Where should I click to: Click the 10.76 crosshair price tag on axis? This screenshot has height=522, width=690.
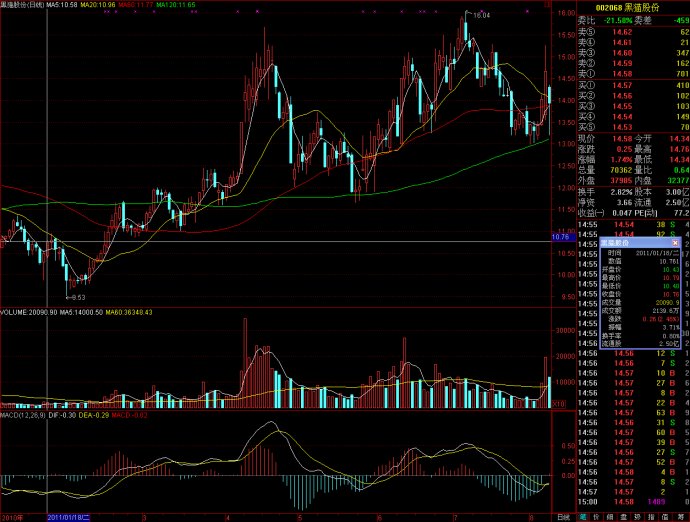[x=561, y=237]
